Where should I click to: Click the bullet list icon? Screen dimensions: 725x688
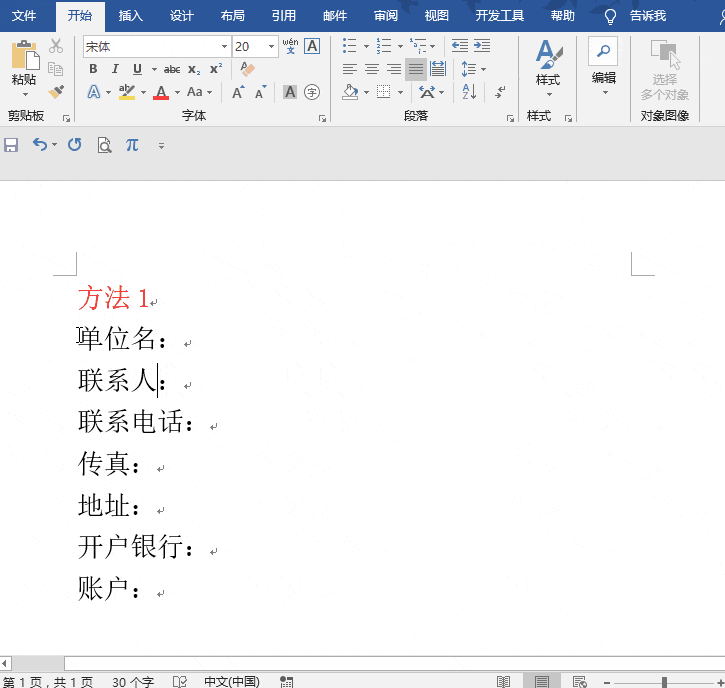coord(349,46)
